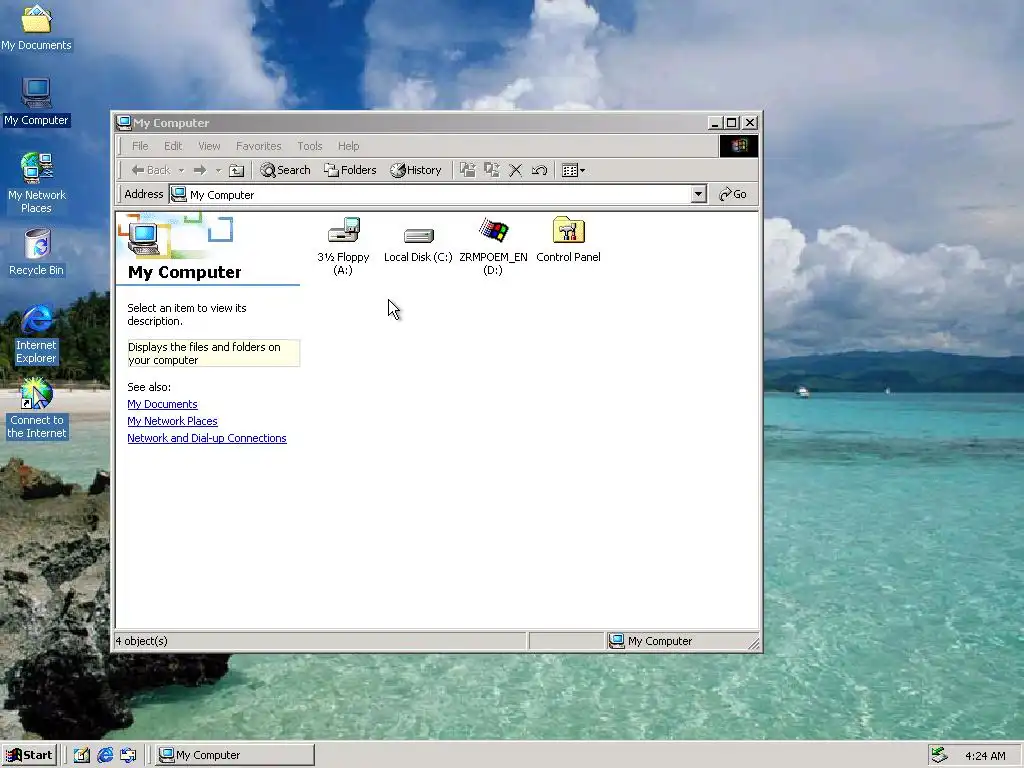Open the View menu

pos(209,146)
